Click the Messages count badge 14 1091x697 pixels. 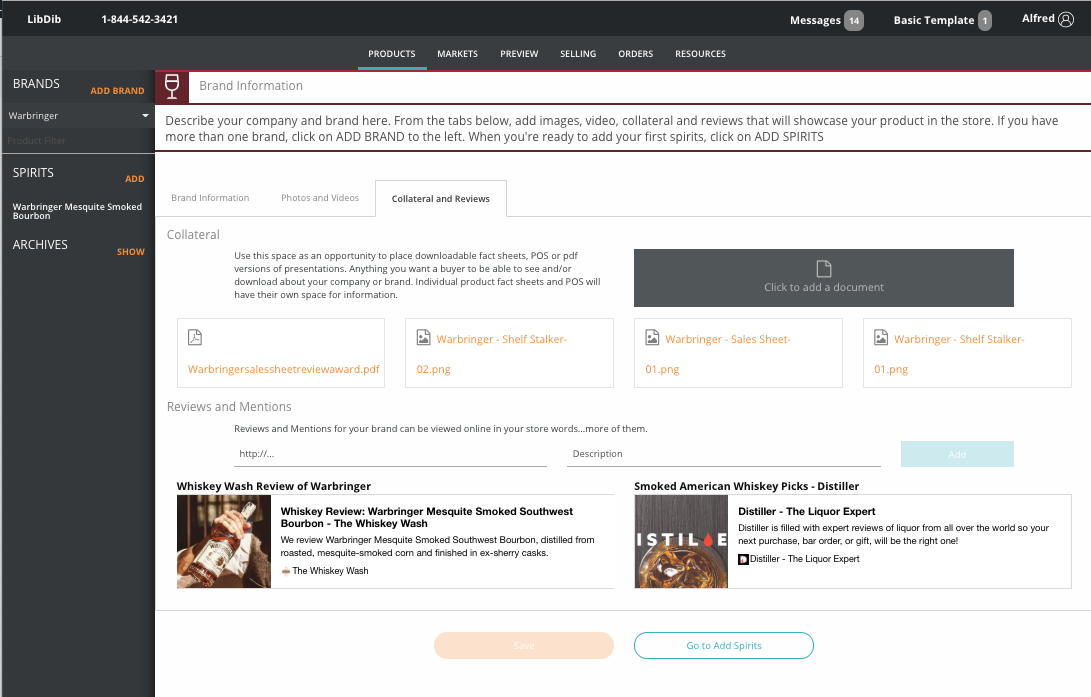coord(854,20)
